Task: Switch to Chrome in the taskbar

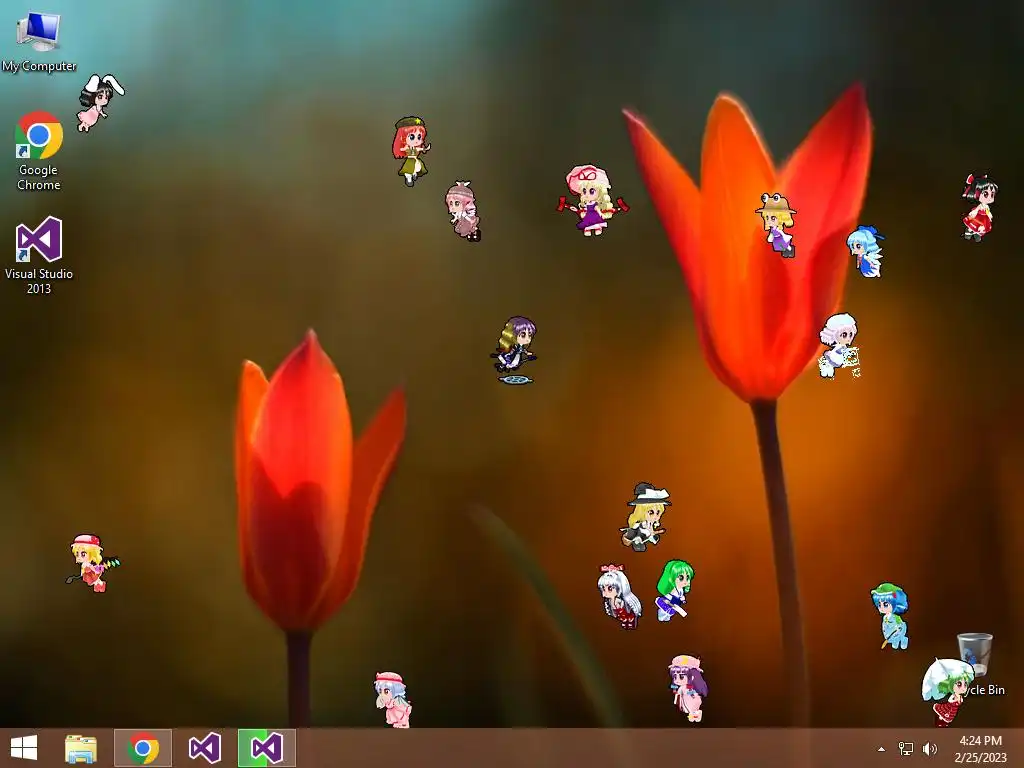Action: [x=143, y=748]
